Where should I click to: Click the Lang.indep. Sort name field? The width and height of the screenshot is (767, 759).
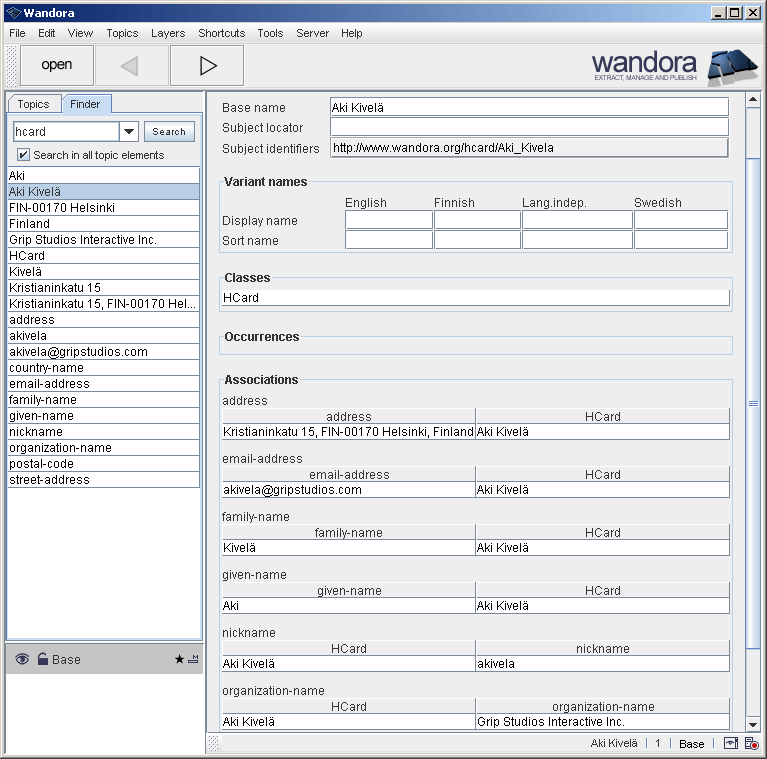point(577,240)
